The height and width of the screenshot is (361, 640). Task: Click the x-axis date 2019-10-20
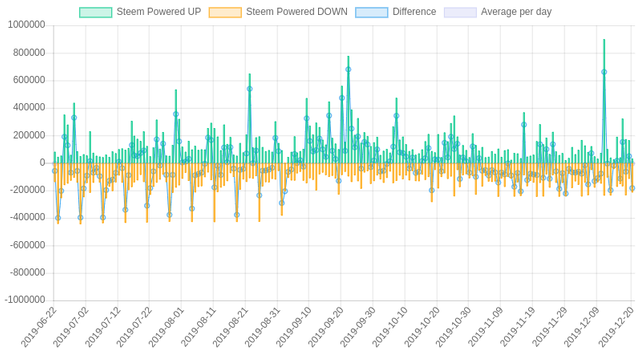(x=422, y=327)
